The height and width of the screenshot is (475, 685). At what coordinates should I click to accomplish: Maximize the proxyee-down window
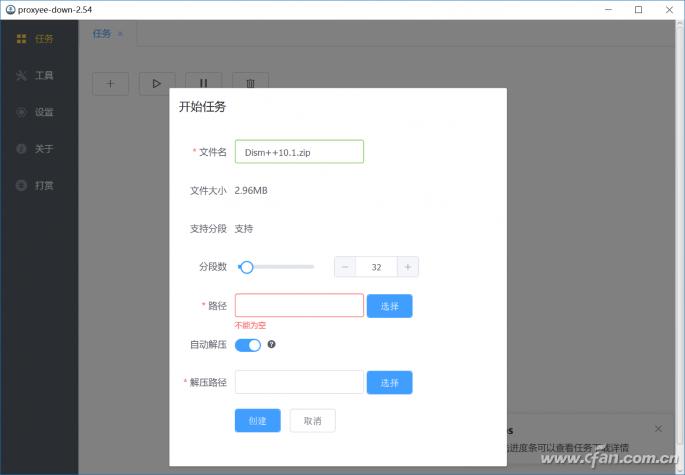pos(639,10)
